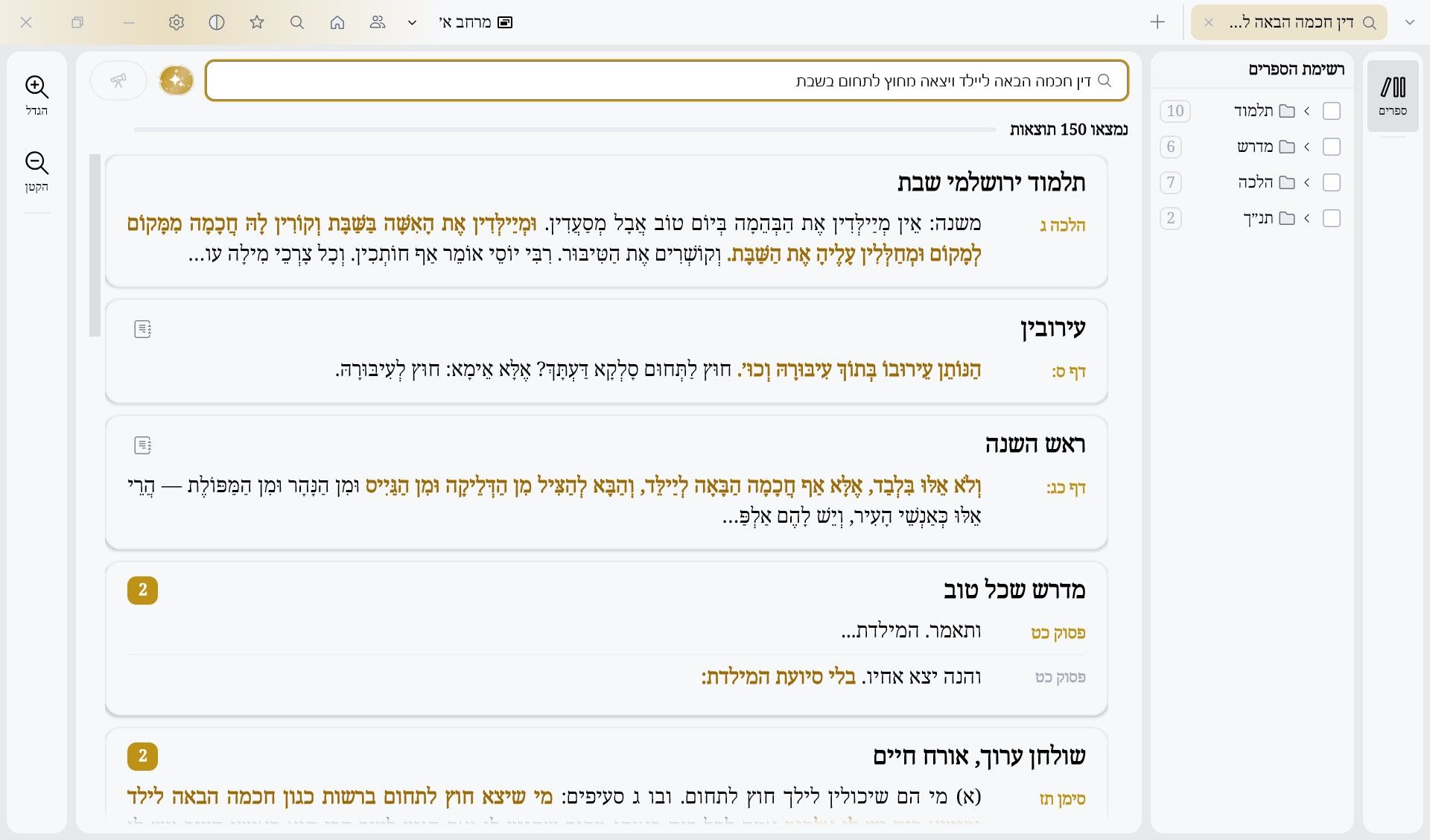Click the search query input field
The width and height of the screenshot is (1430, 840).
[667, 80]
